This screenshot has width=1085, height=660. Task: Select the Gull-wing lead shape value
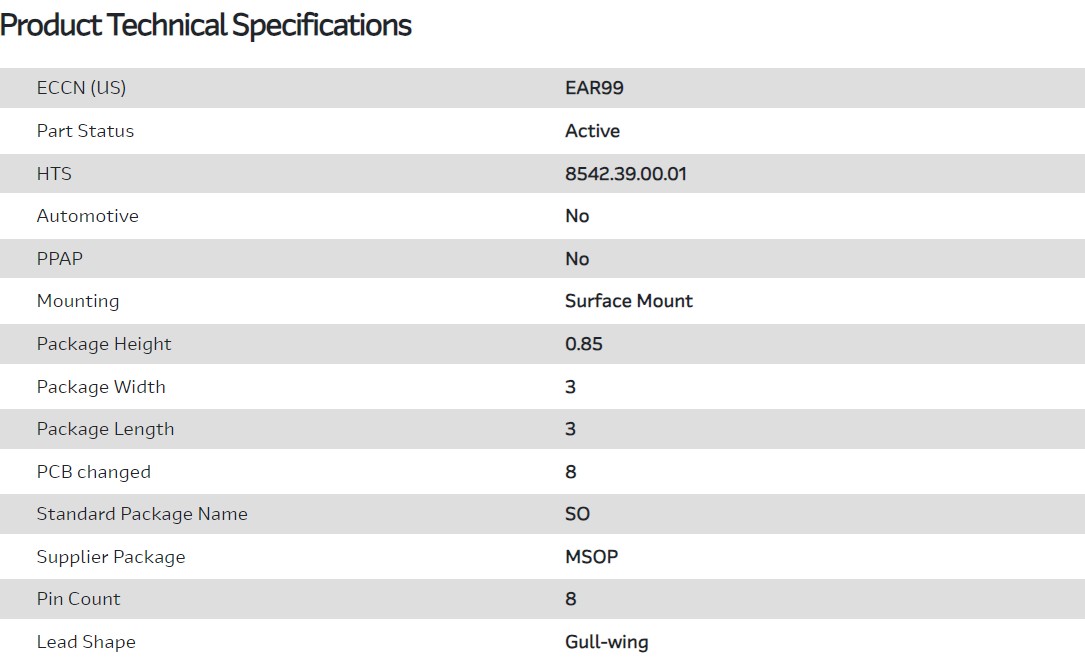(x=607, y=642)
